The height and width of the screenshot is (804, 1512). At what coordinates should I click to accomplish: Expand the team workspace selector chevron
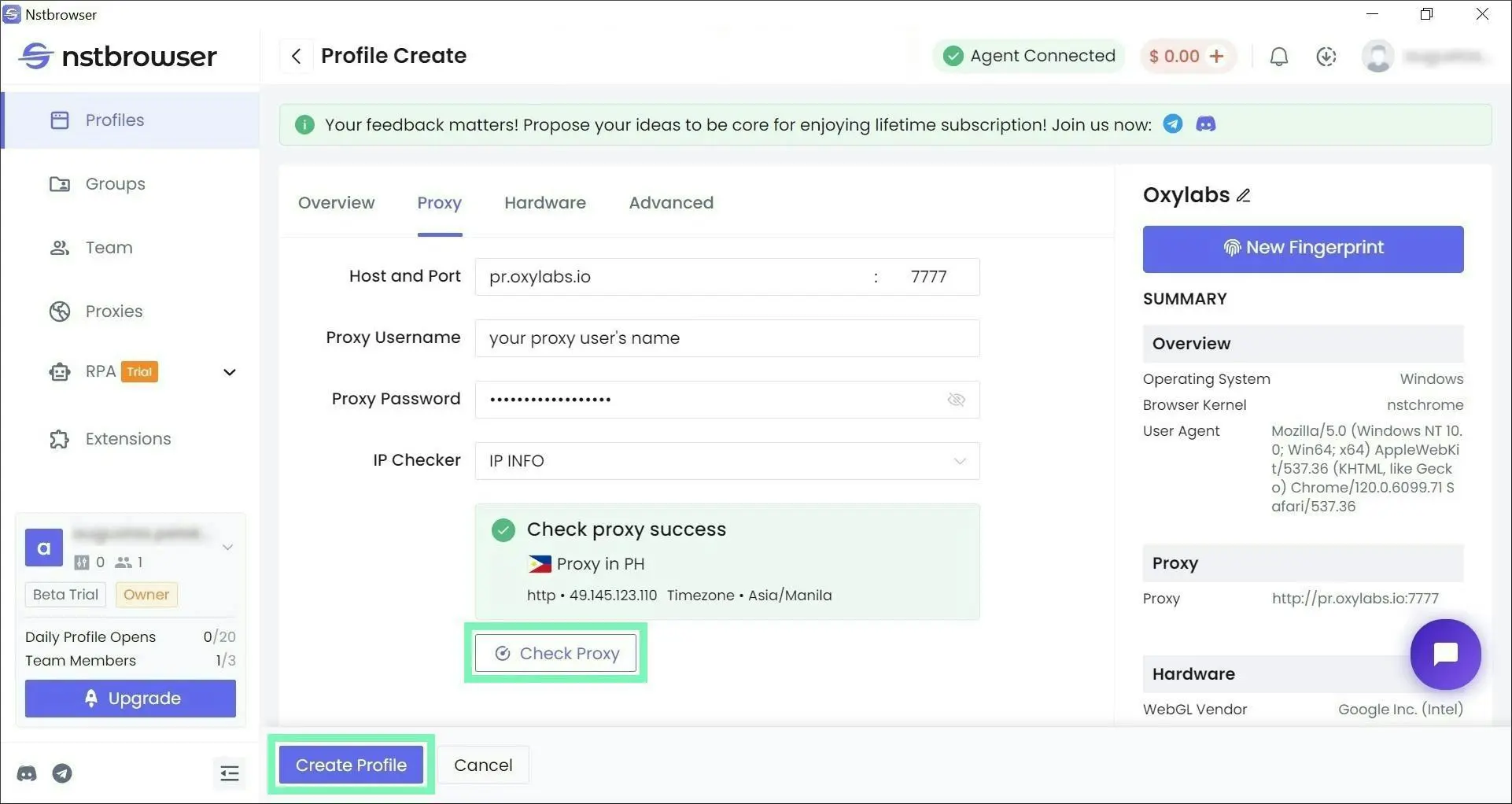point(227,547)
